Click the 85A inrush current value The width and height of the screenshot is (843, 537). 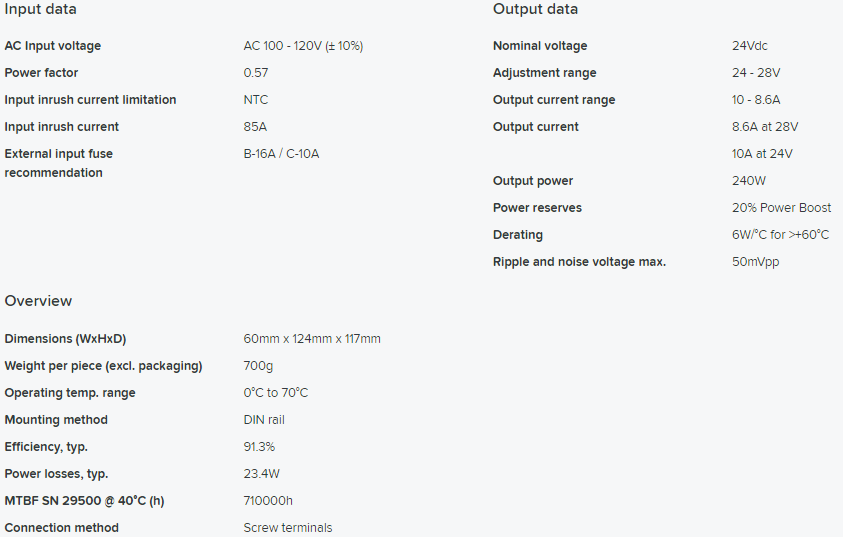pos(255,126)
